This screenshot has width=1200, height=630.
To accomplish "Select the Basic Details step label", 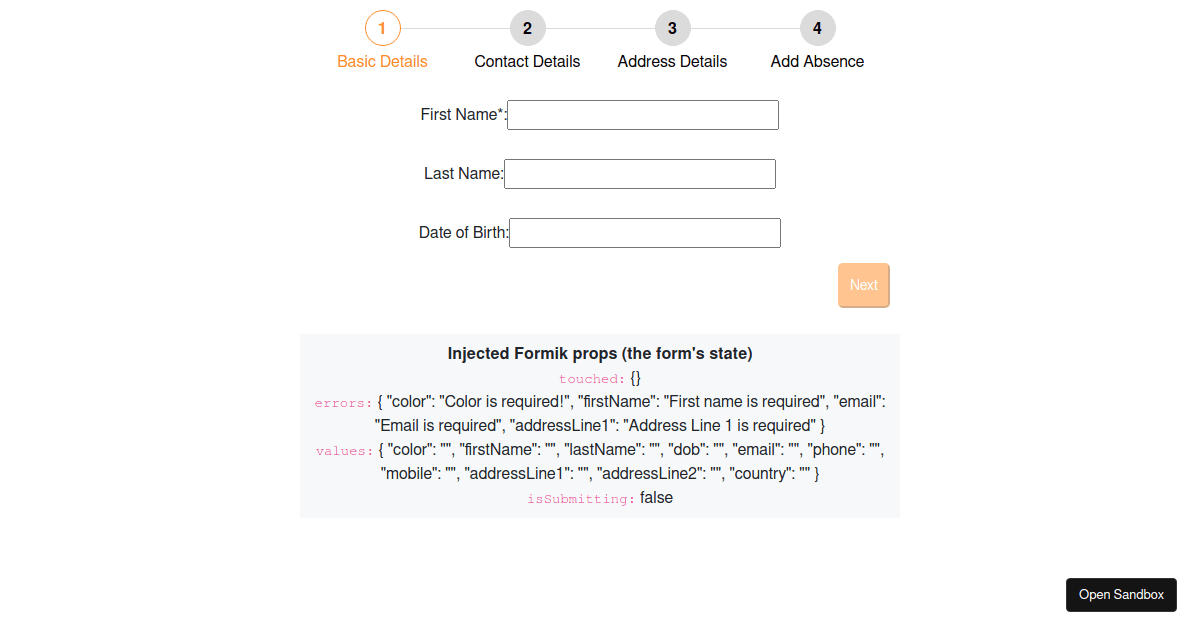I will tap(382, 61).
